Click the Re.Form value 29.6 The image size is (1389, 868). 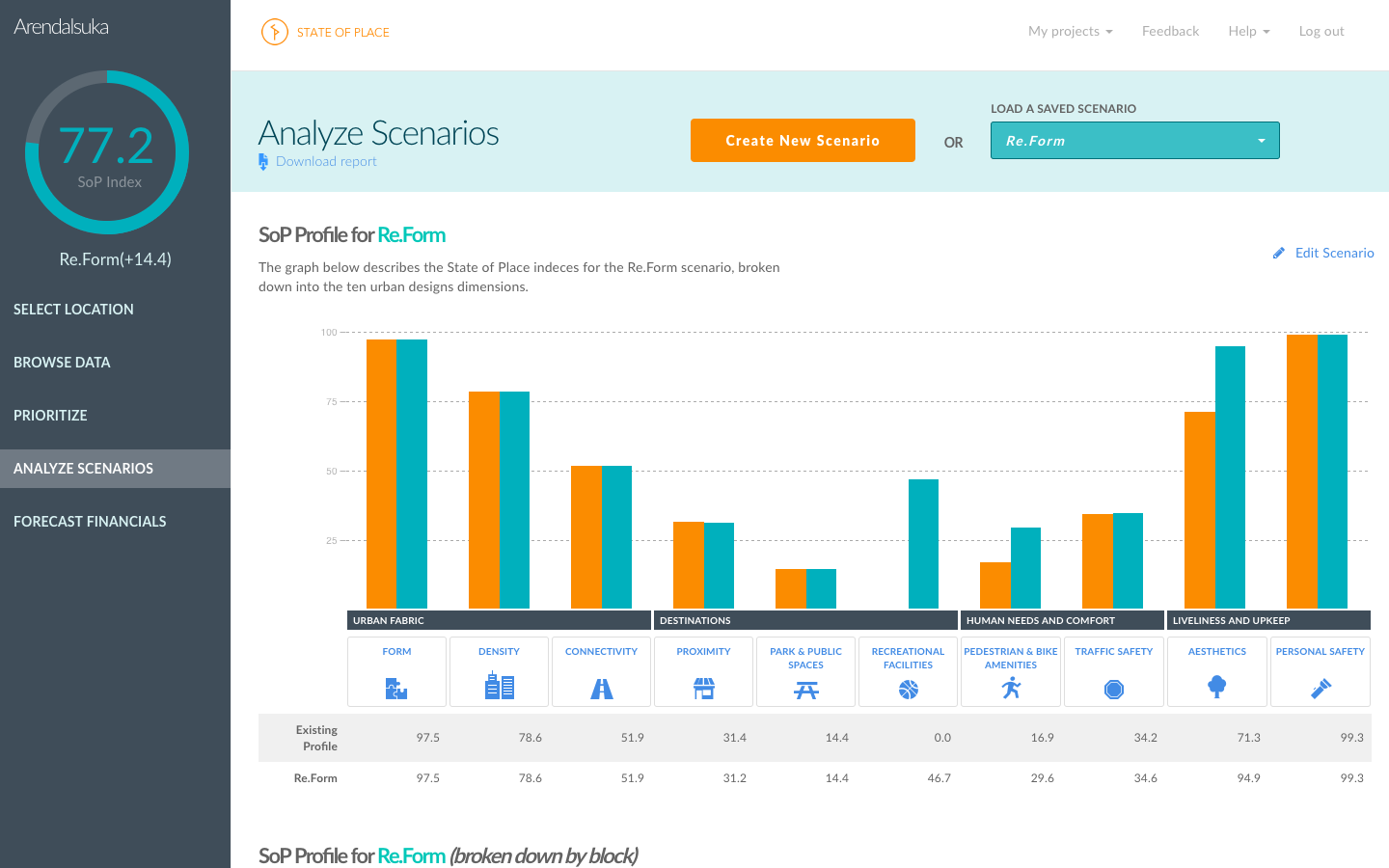[x=1042, y=778]
